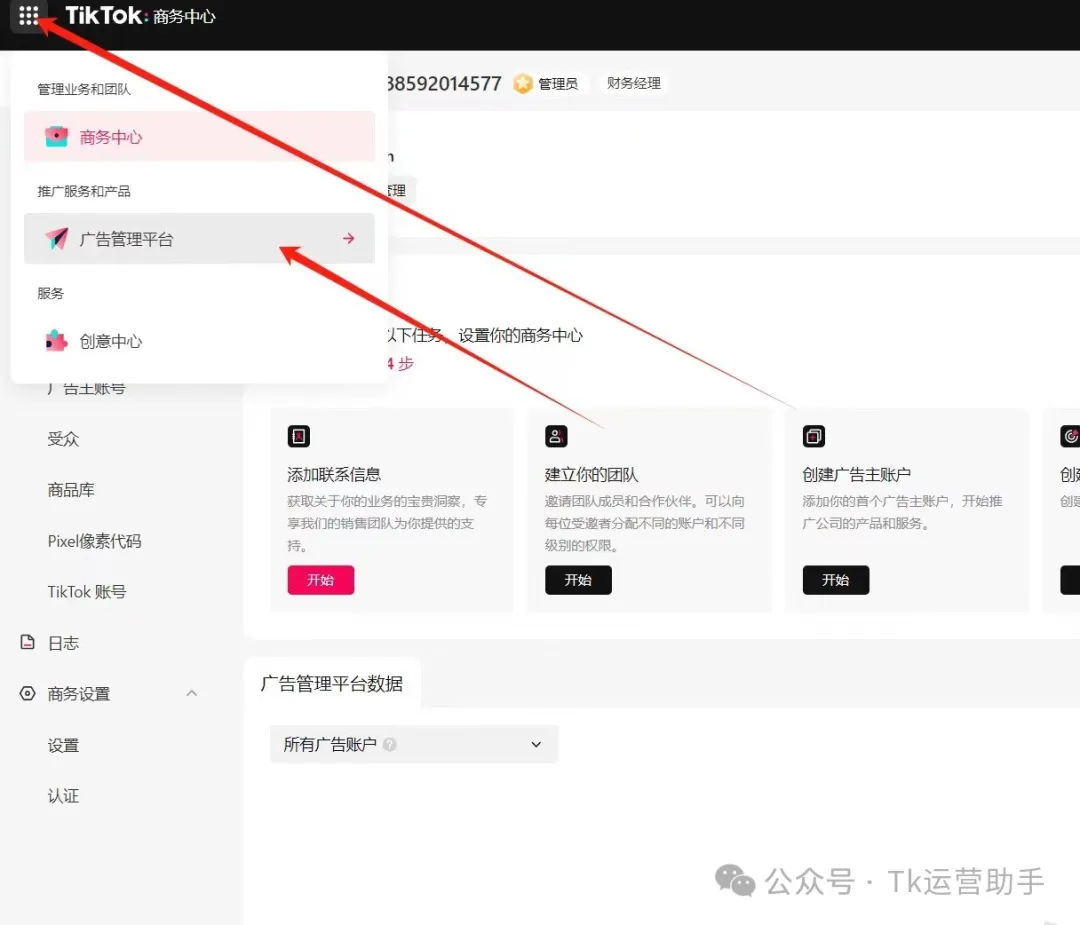Click the 商务中心 briefcase icon
The width and height of the screenshot is (1080, 925).
[x=57, y=137]
